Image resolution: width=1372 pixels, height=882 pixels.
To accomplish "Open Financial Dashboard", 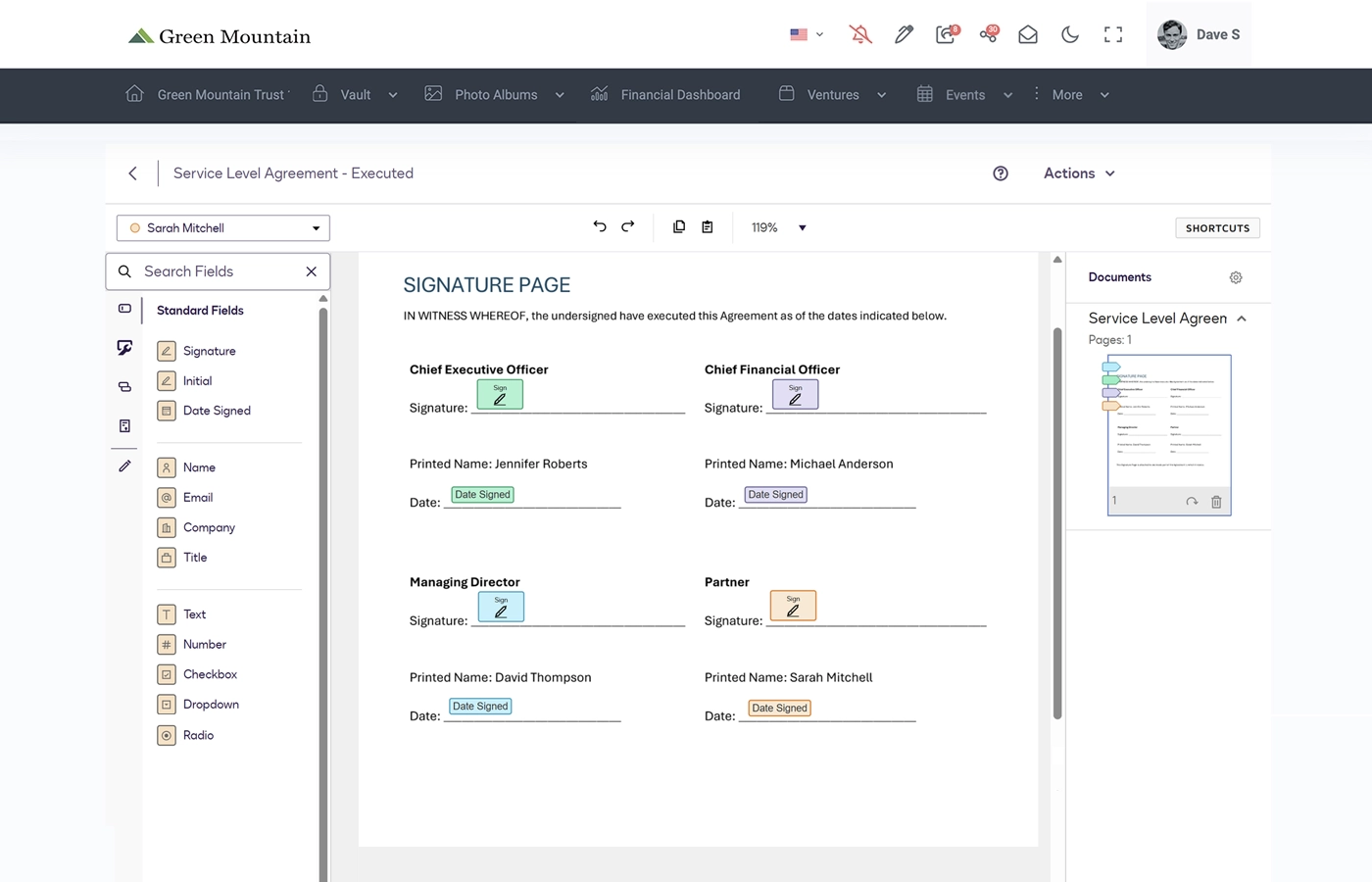I will tap(665, 95).
